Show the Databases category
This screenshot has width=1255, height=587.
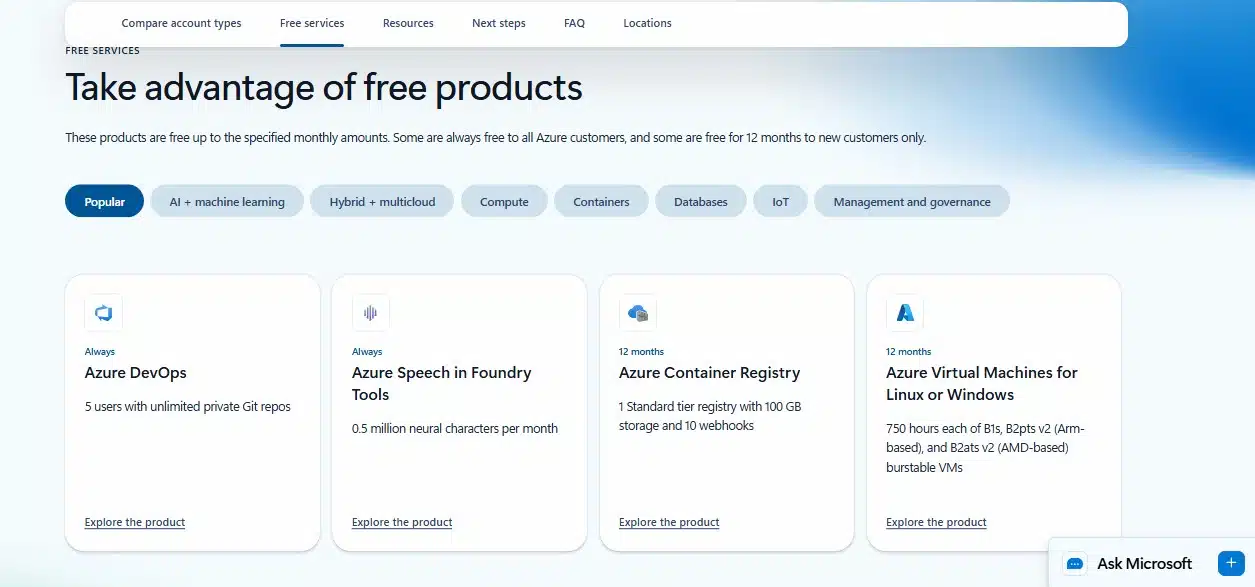click(701, 201)
